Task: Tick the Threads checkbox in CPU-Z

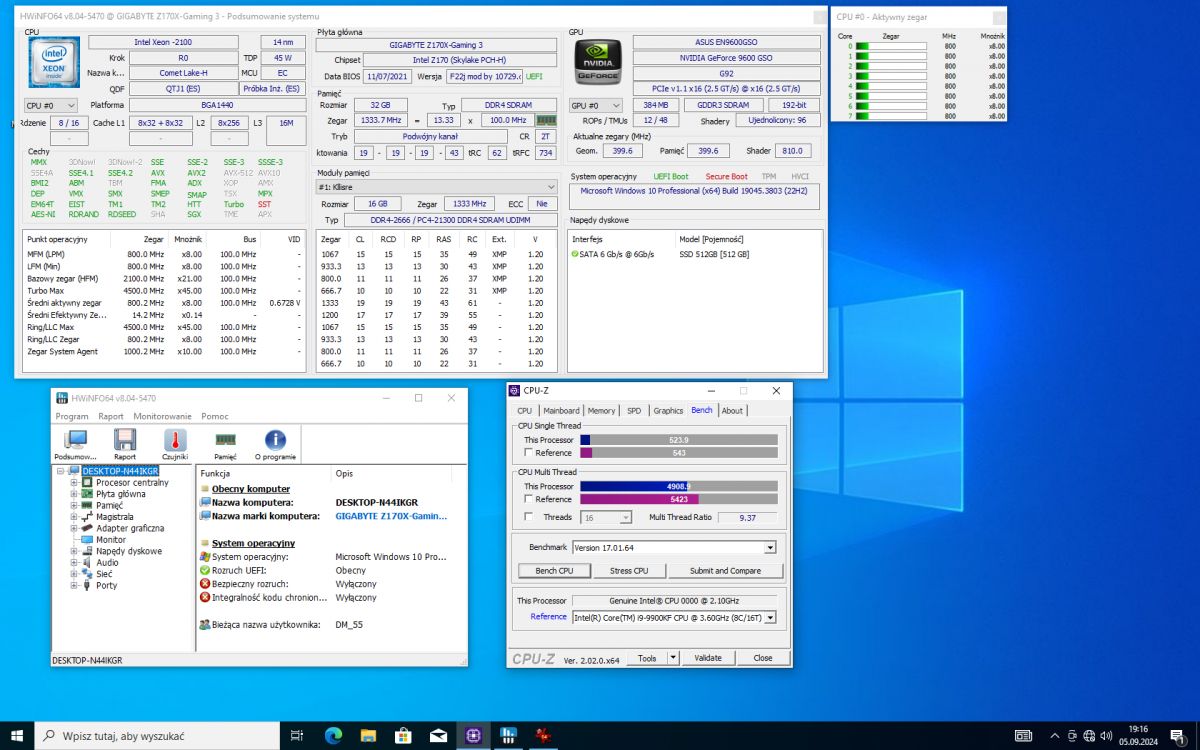Action: [x=528, y=517]
